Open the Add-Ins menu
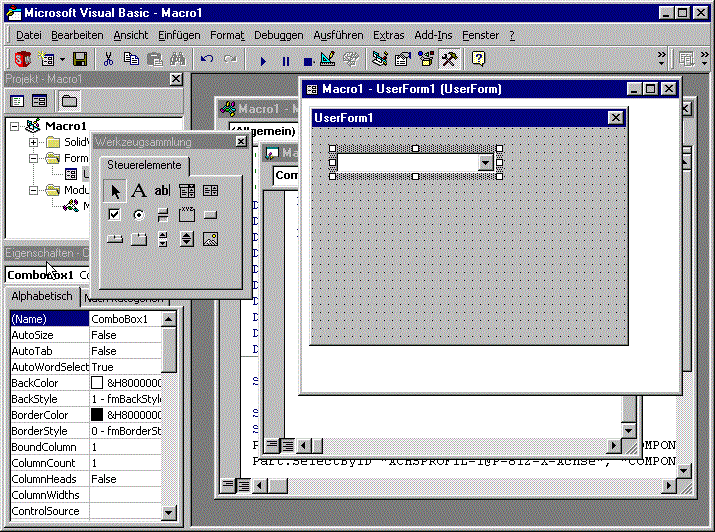This screenshot has height=532, width=715. pyautogui.click(x=433, y=35)
